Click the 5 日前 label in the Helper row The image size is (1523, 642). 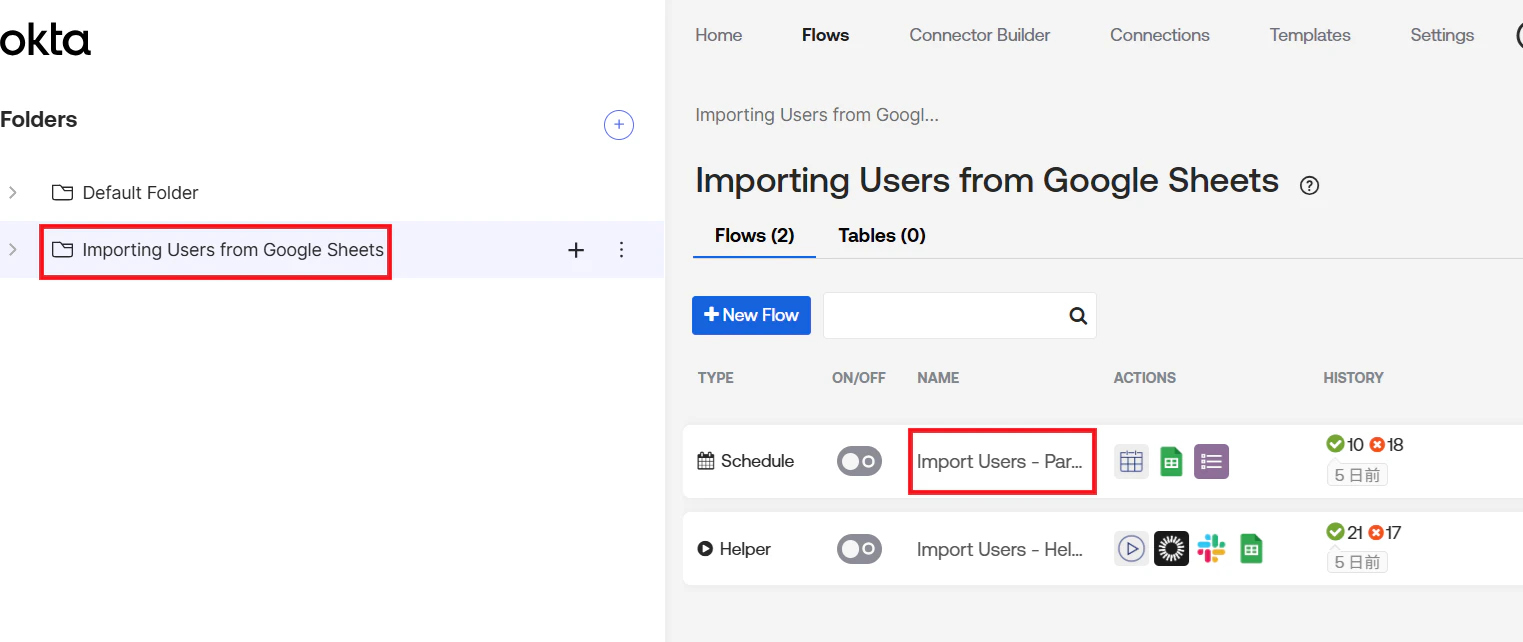coord(1357,562)
